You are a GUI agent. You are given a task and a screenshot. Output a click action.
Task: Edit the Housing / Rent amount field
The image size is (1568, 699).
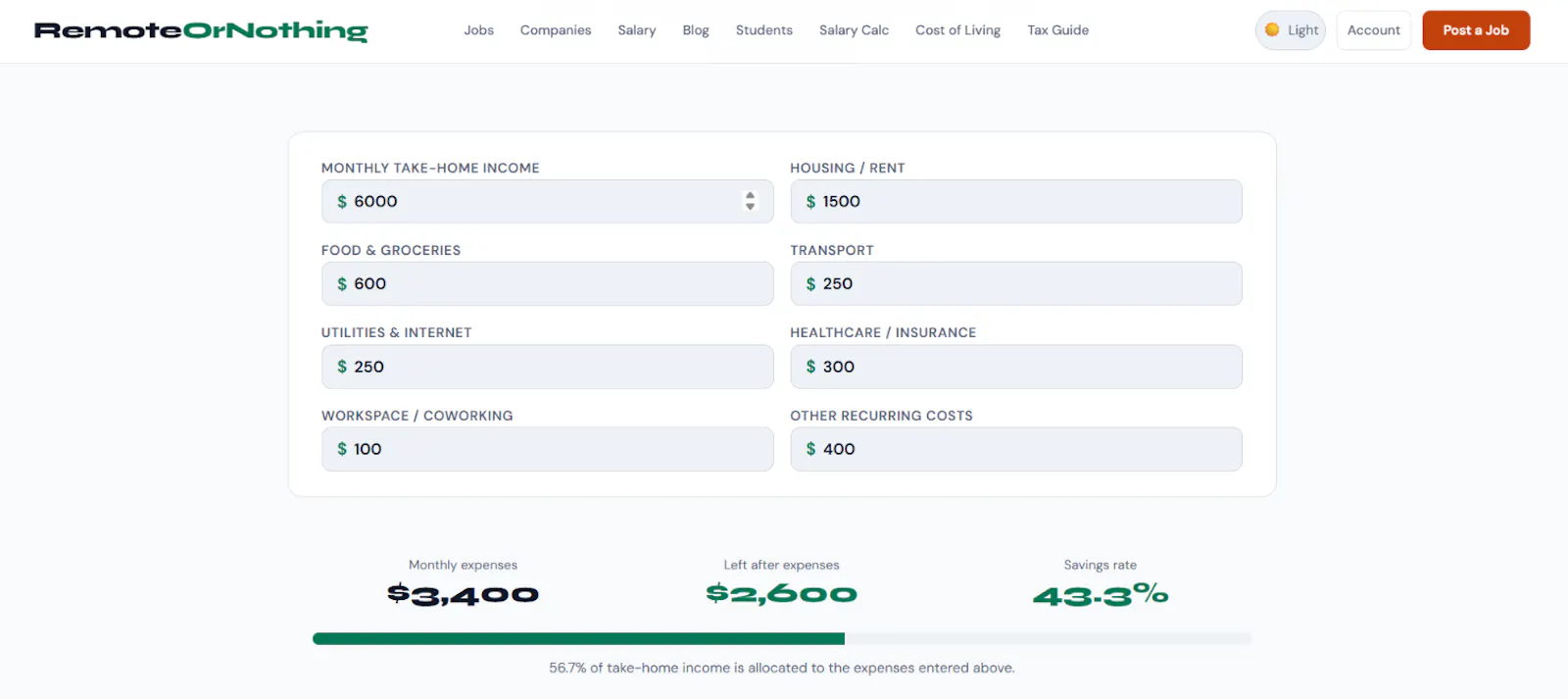(1016, 201)
